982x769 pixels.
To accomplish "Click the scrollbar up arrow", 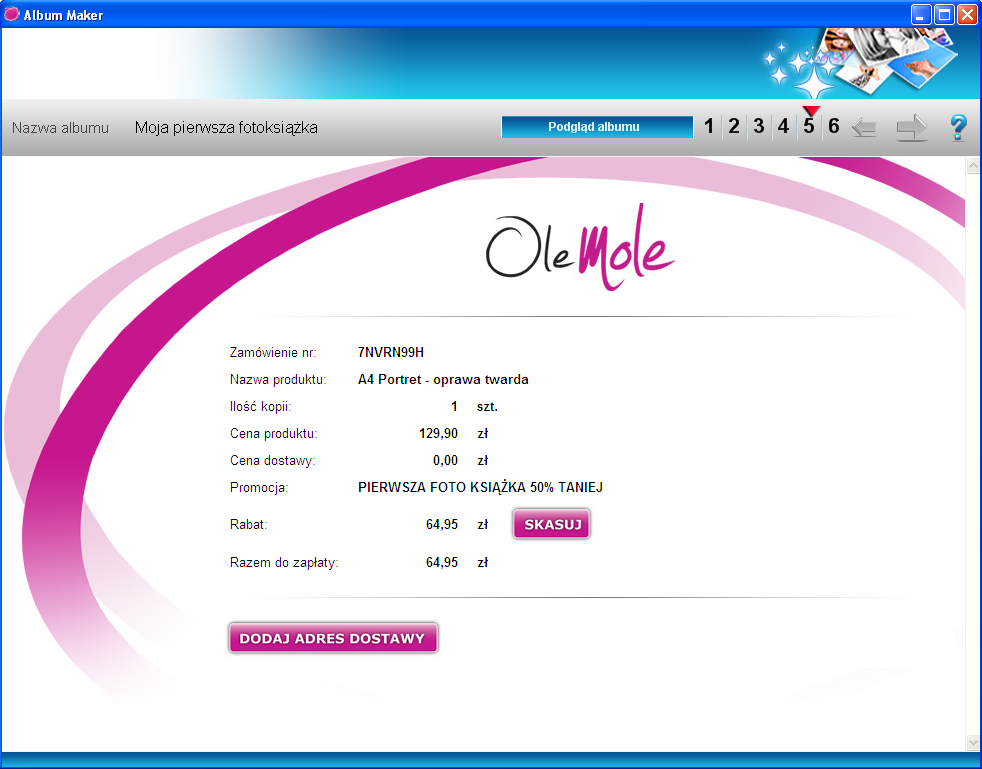I will [973, 165].
